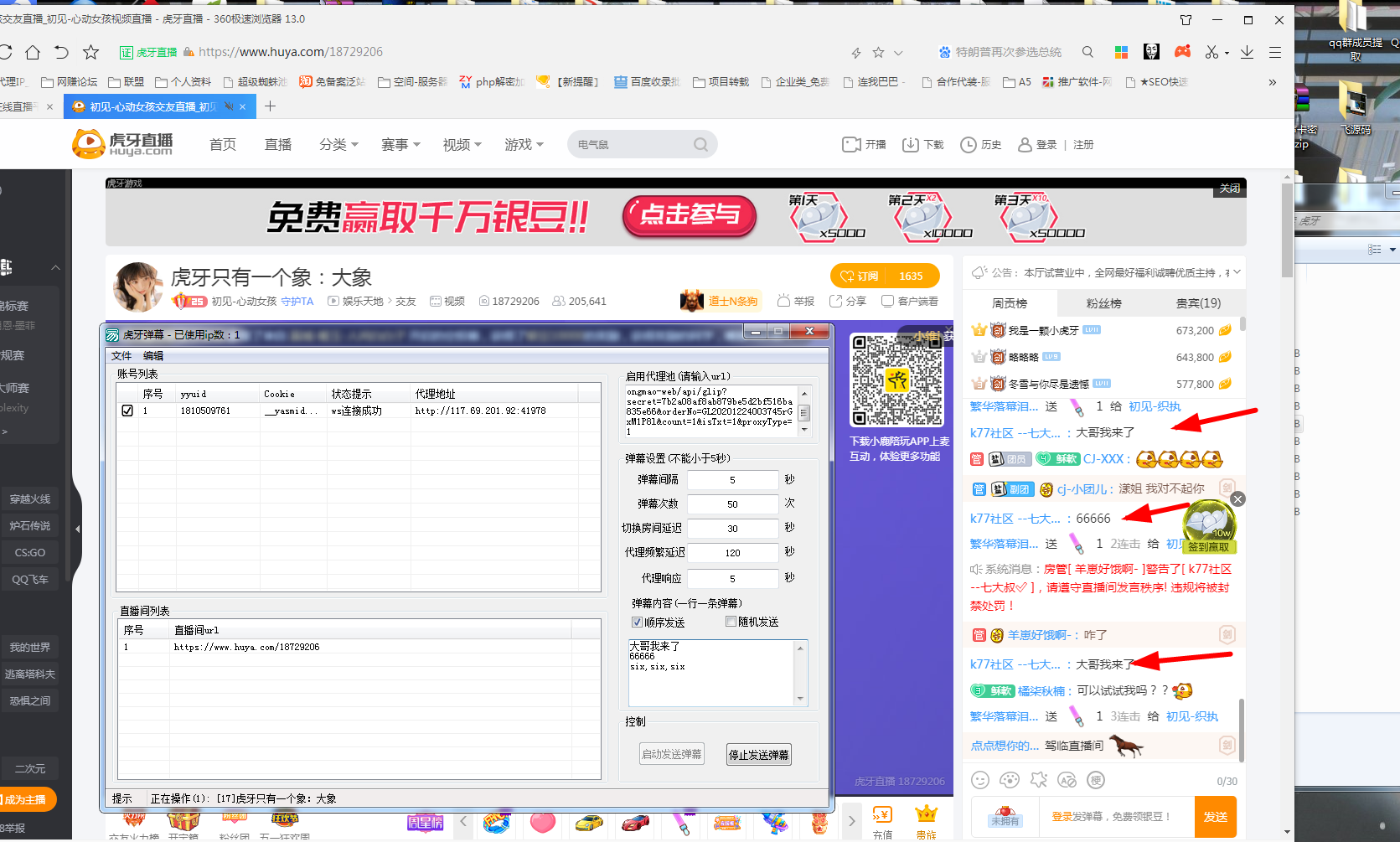Open the 文件 menu in the 虎牙弹幕 window
The image size is (1400, 842).
coord(121,355)
